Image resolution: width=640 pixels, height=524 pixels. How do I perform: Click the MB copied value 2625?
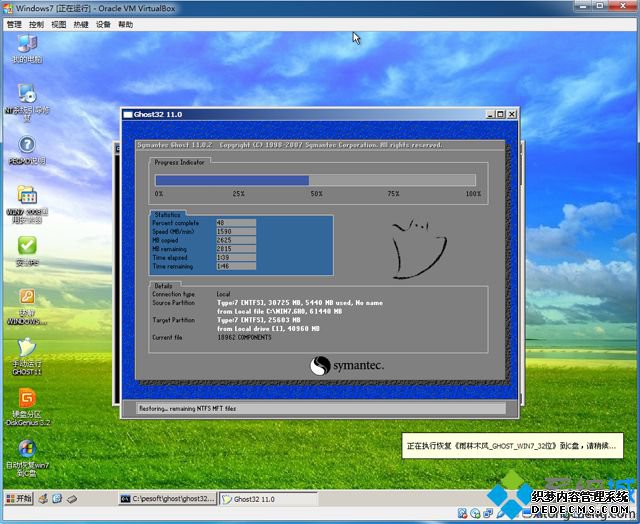pyautogui.click(x=236, y=240)
